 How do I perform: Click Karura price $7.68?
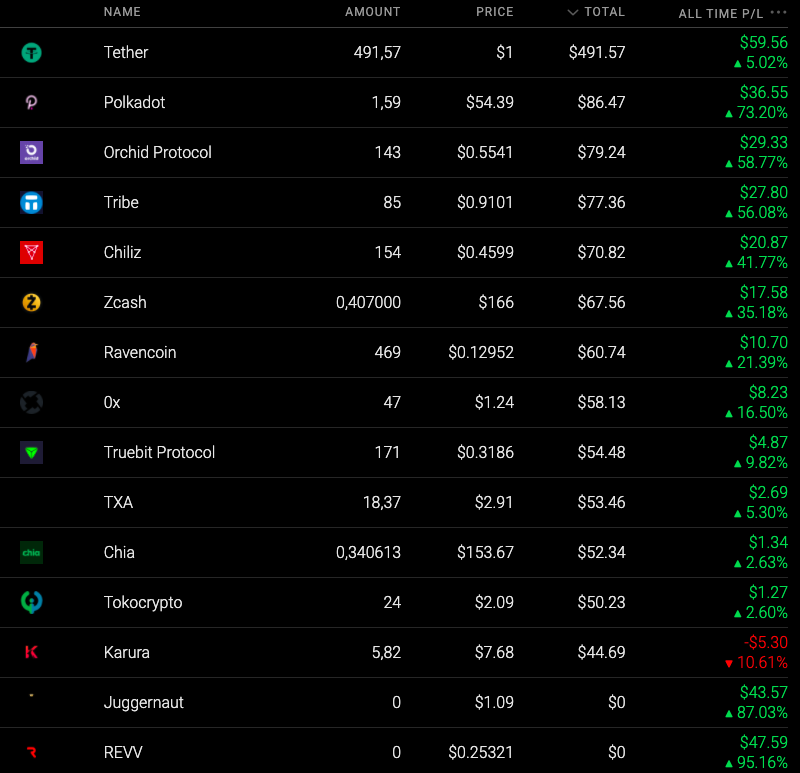494,653
